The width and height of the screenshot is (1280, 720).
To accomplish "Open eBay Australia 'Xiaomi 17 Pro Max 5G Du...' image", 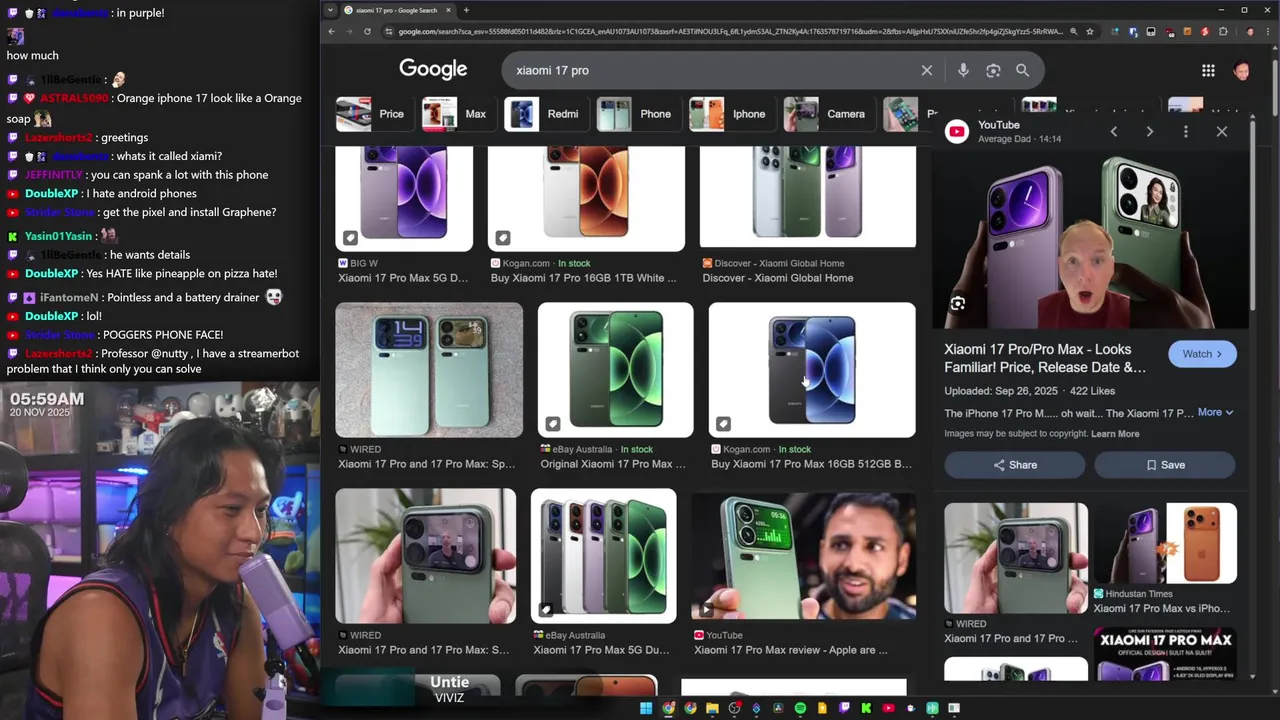I will (604, 556).
